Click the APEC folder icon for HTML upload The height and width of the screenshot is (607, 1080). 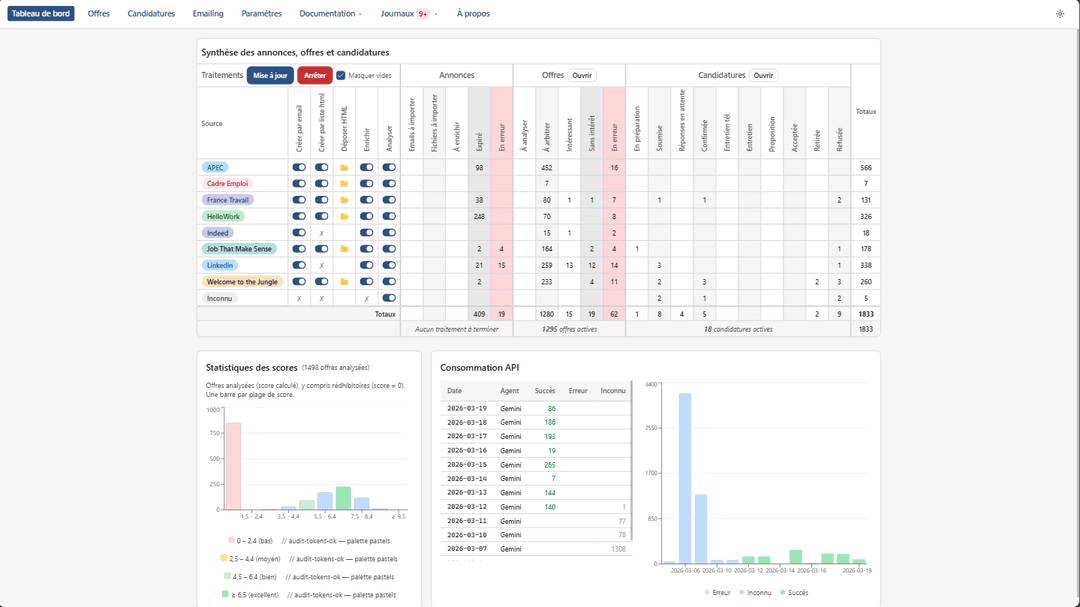tap(344, 168)
